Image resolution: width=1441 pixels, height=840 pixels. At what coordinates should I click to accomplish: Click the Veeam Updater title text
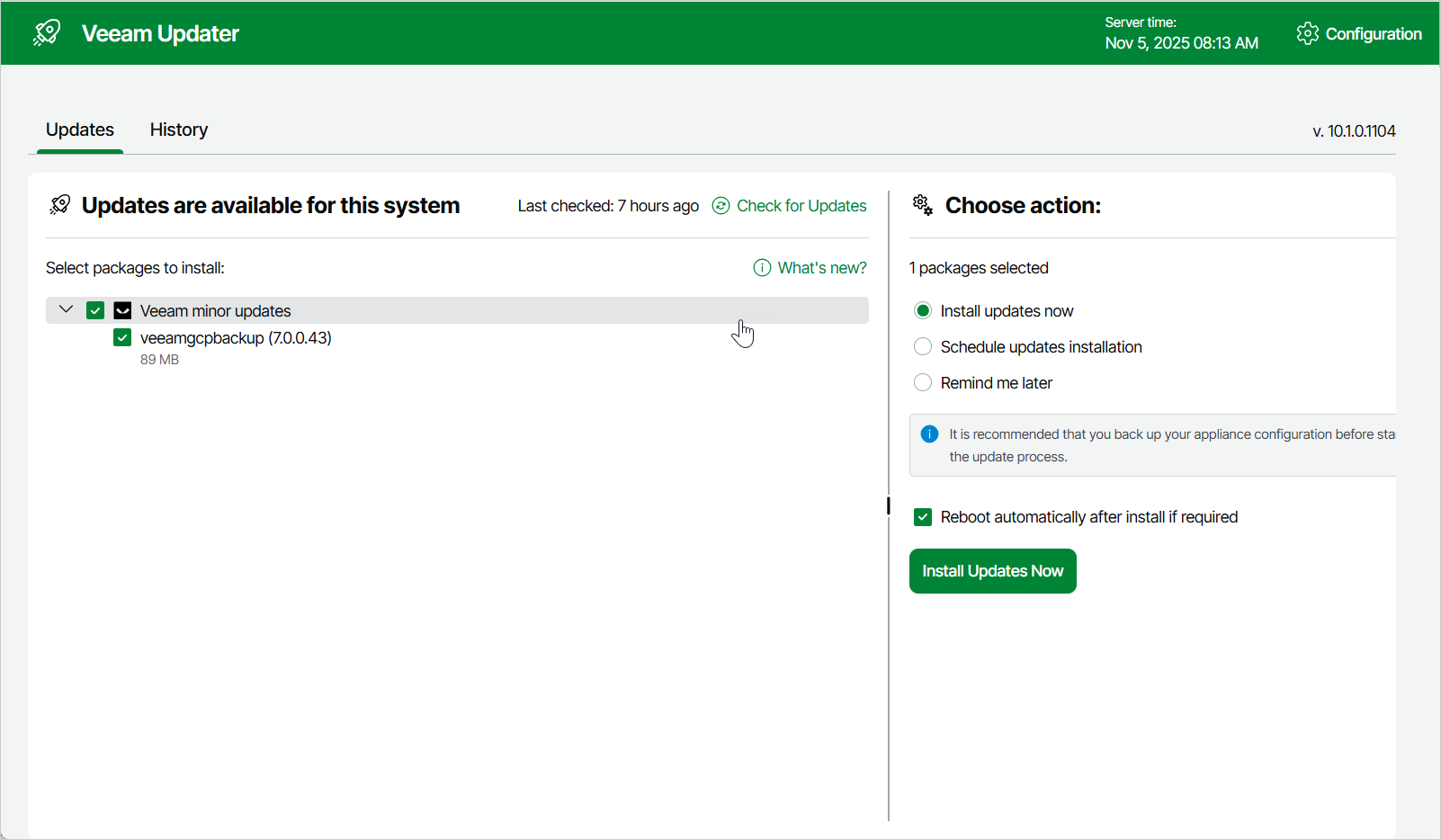coord(160,33)
